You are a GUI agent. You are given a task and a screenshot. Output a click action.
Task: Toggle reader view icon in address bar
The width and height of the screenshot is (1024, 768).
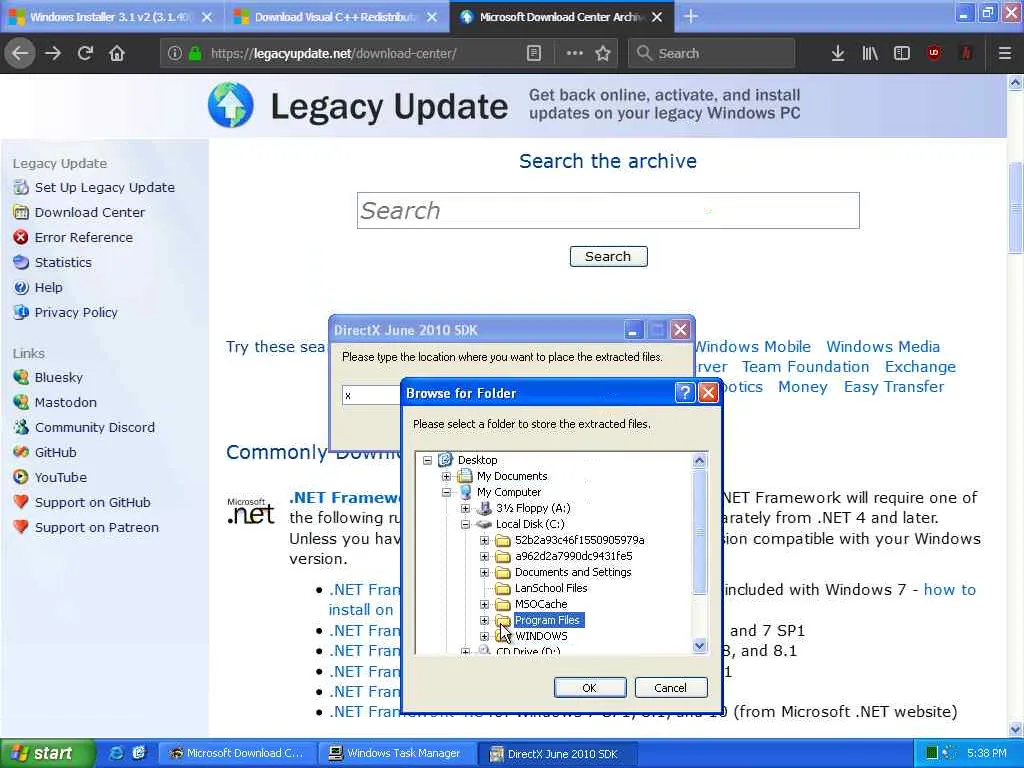click(x=534, y=53)
